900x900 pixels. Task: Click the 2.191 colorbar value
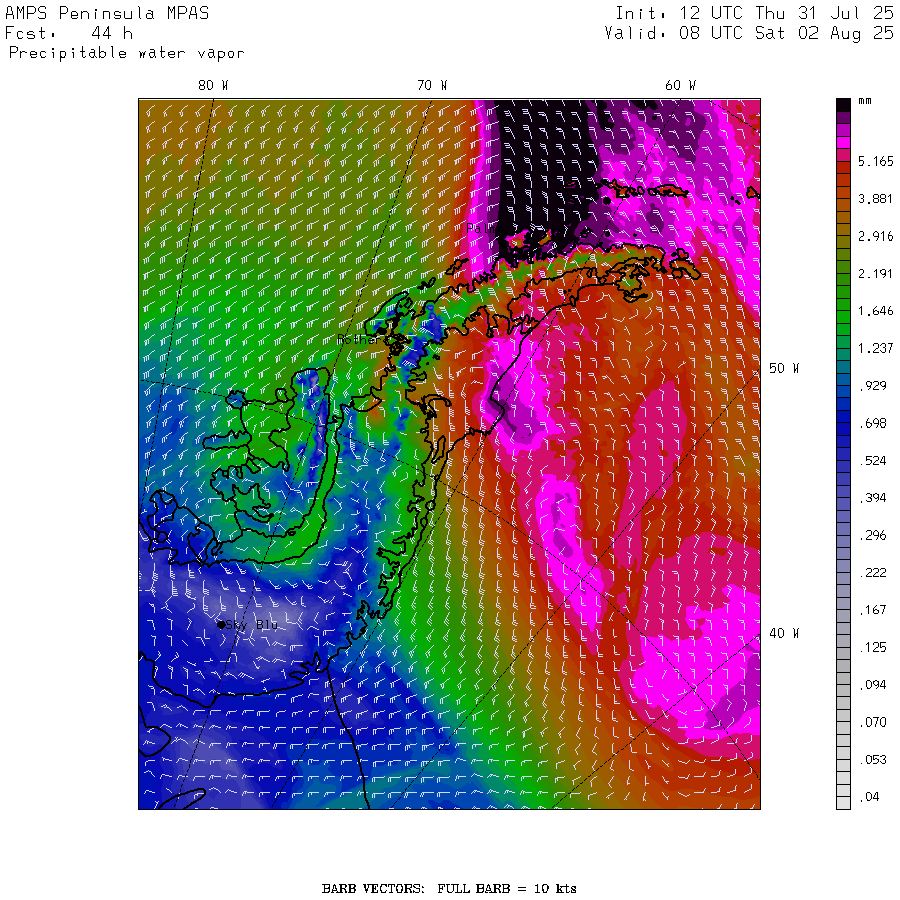click(x=875, y=274)
